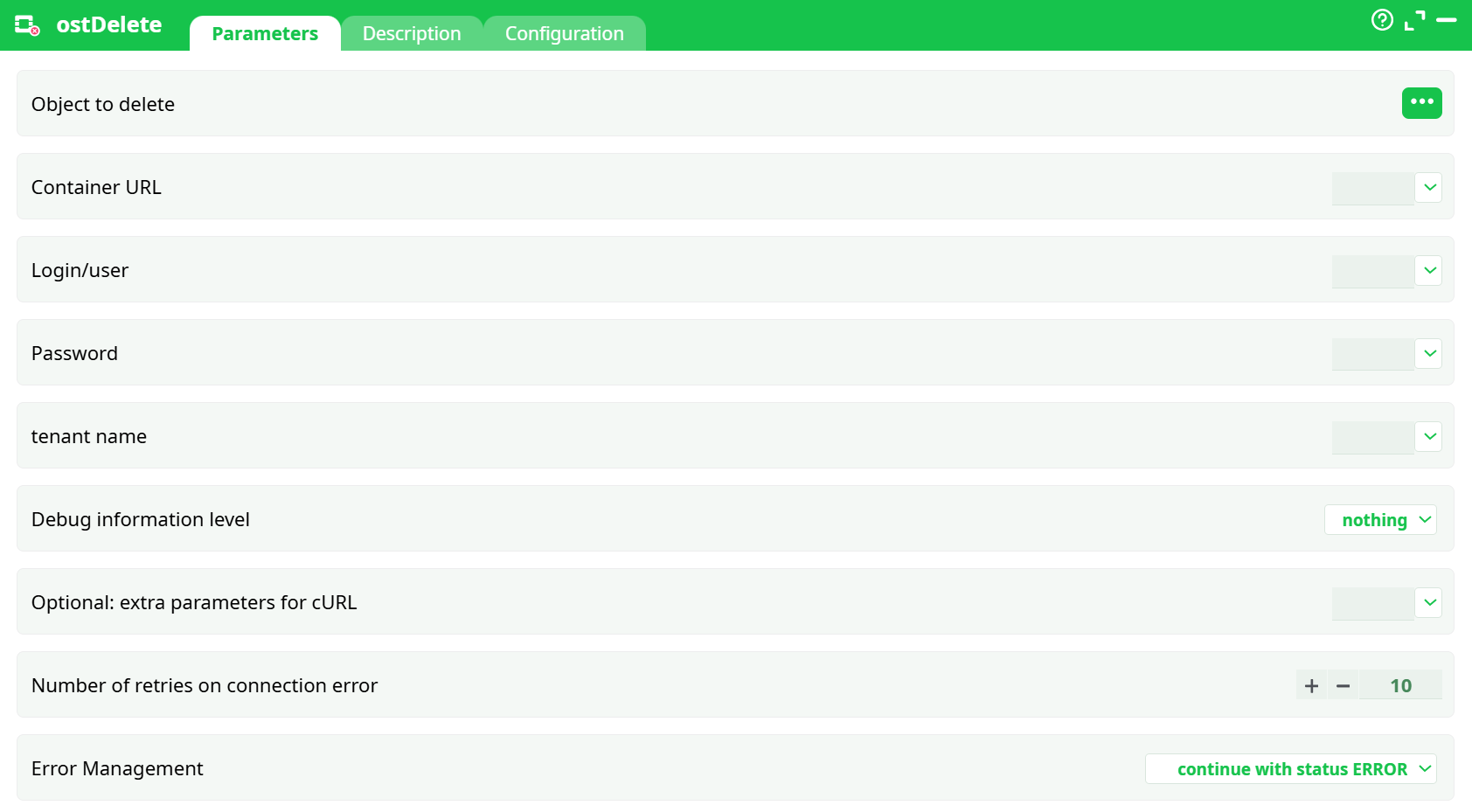Click the Container URL input field

(x=1372, y=188)
